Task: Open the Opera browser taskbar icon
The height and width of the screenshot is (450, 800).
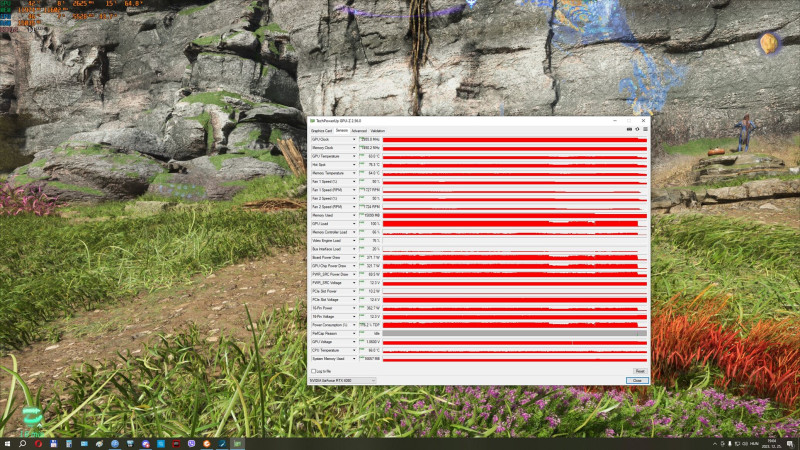Action: point(38,444)
